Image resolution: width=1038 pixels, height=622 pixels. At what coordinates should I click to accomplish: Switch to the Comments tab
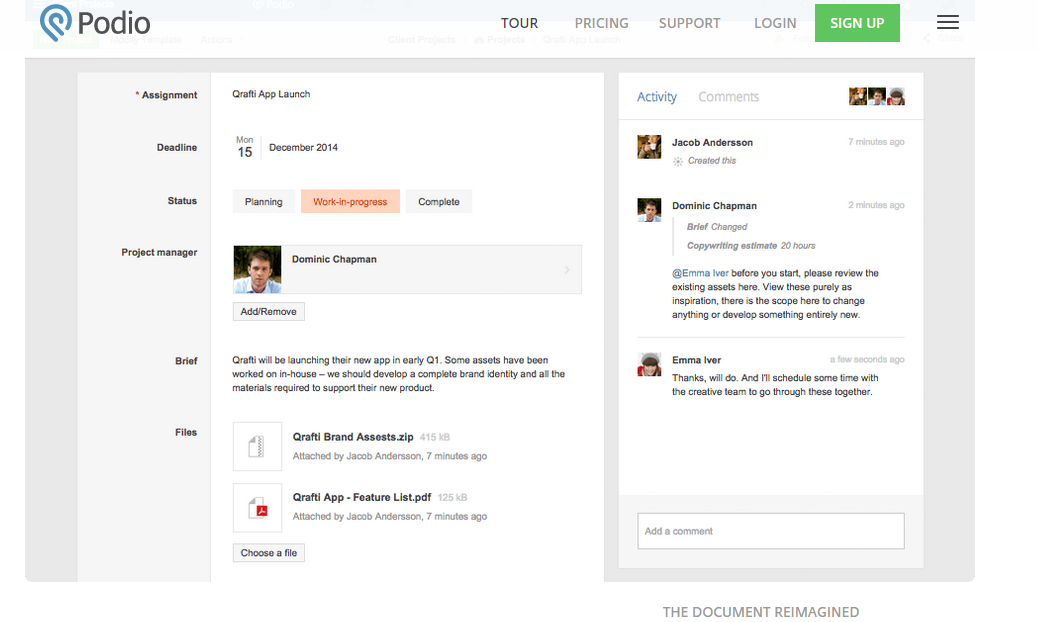(728, 97)
